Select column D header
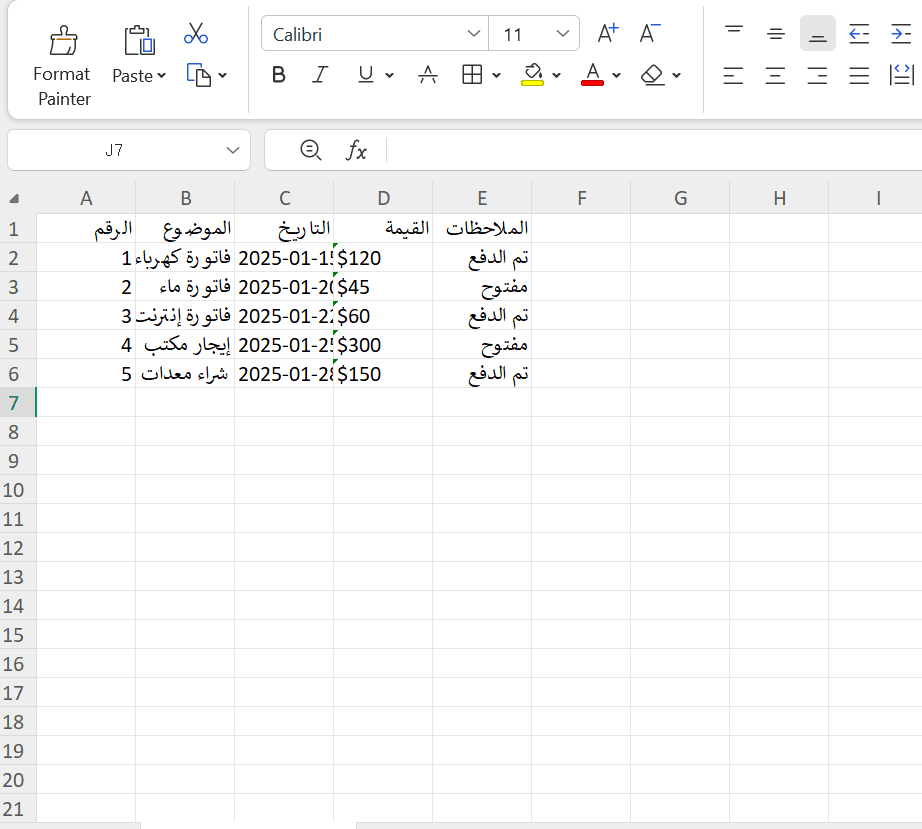 [x=383, y=198]
